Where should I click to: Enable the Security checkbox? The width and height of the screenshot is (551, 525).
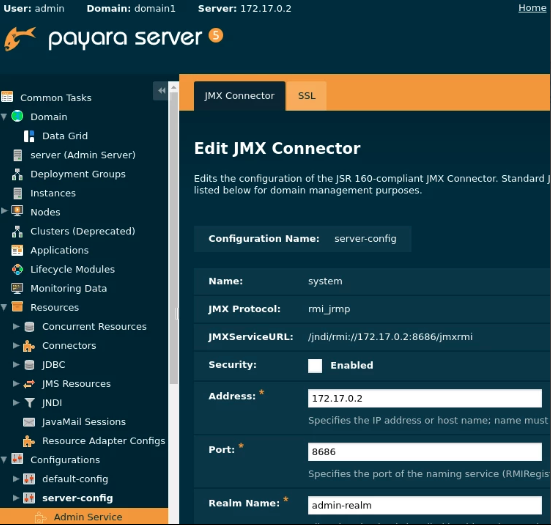[x=315, y=365]
